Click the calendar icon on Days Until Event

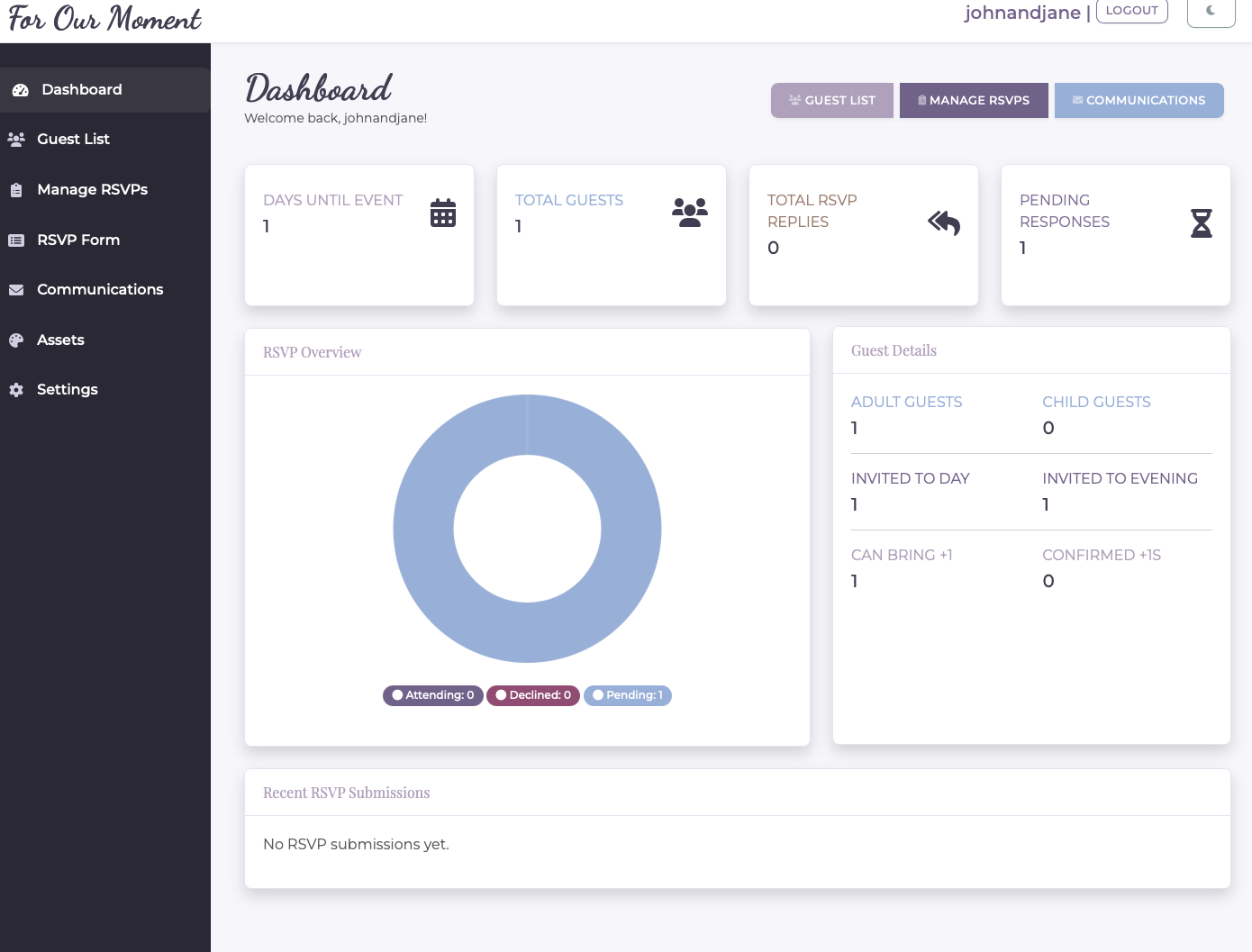coord(442,213)
